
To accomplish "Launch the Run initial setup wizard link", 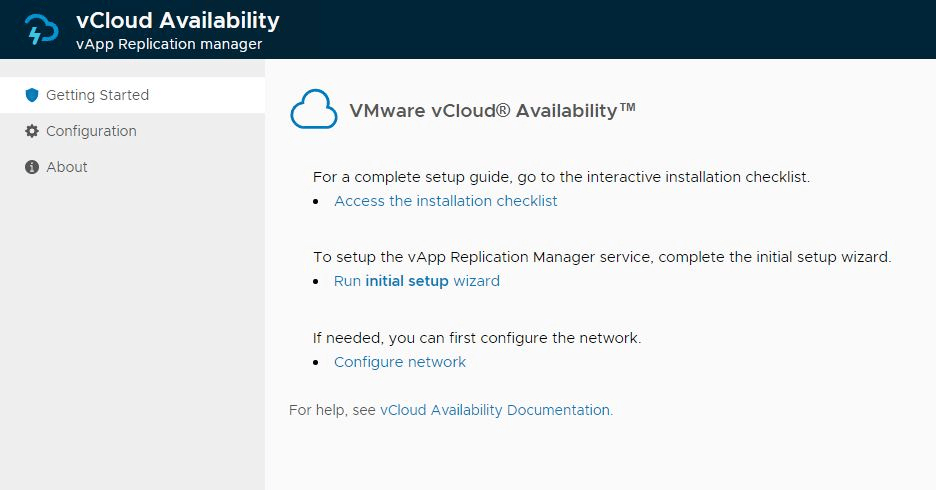I will 416,281.
